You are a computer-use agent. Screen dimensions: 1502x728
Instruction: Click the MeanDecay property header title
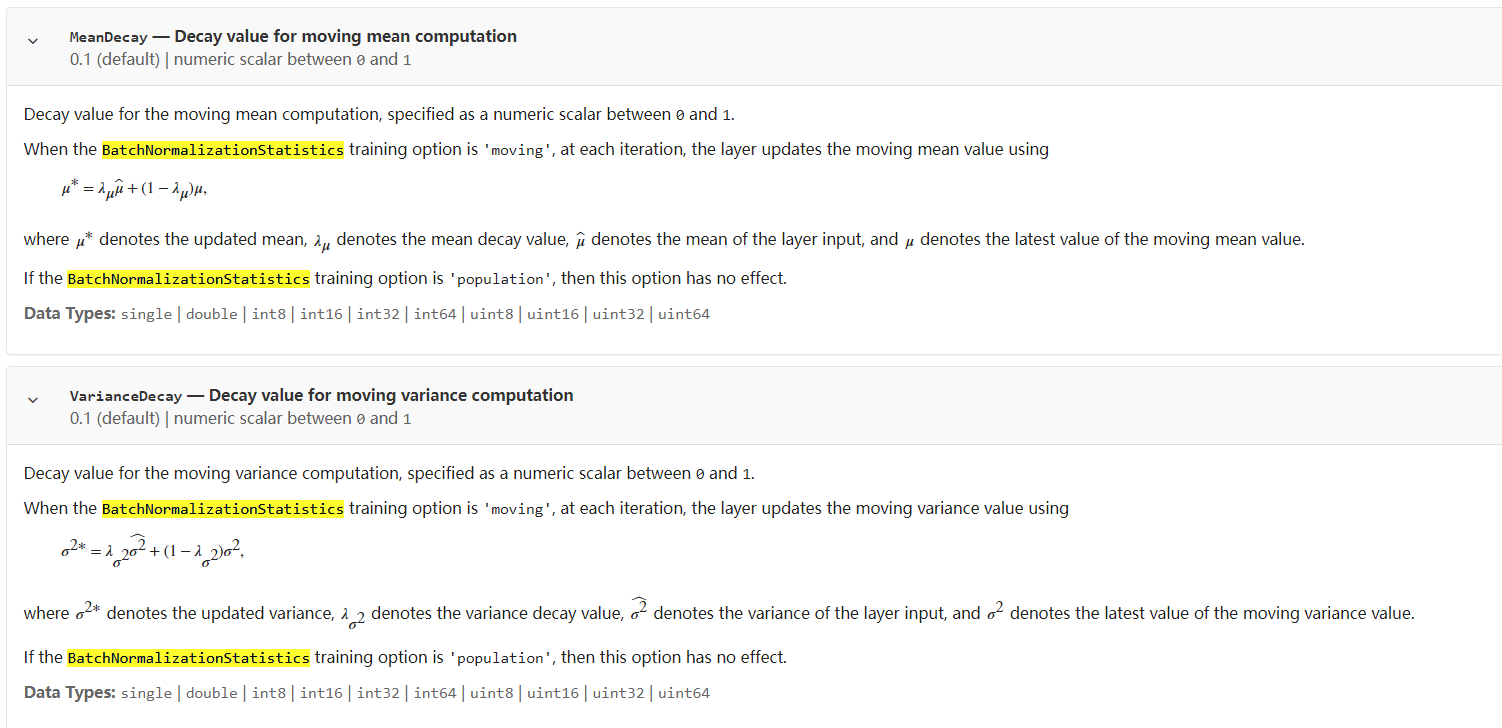pos(293,37)
